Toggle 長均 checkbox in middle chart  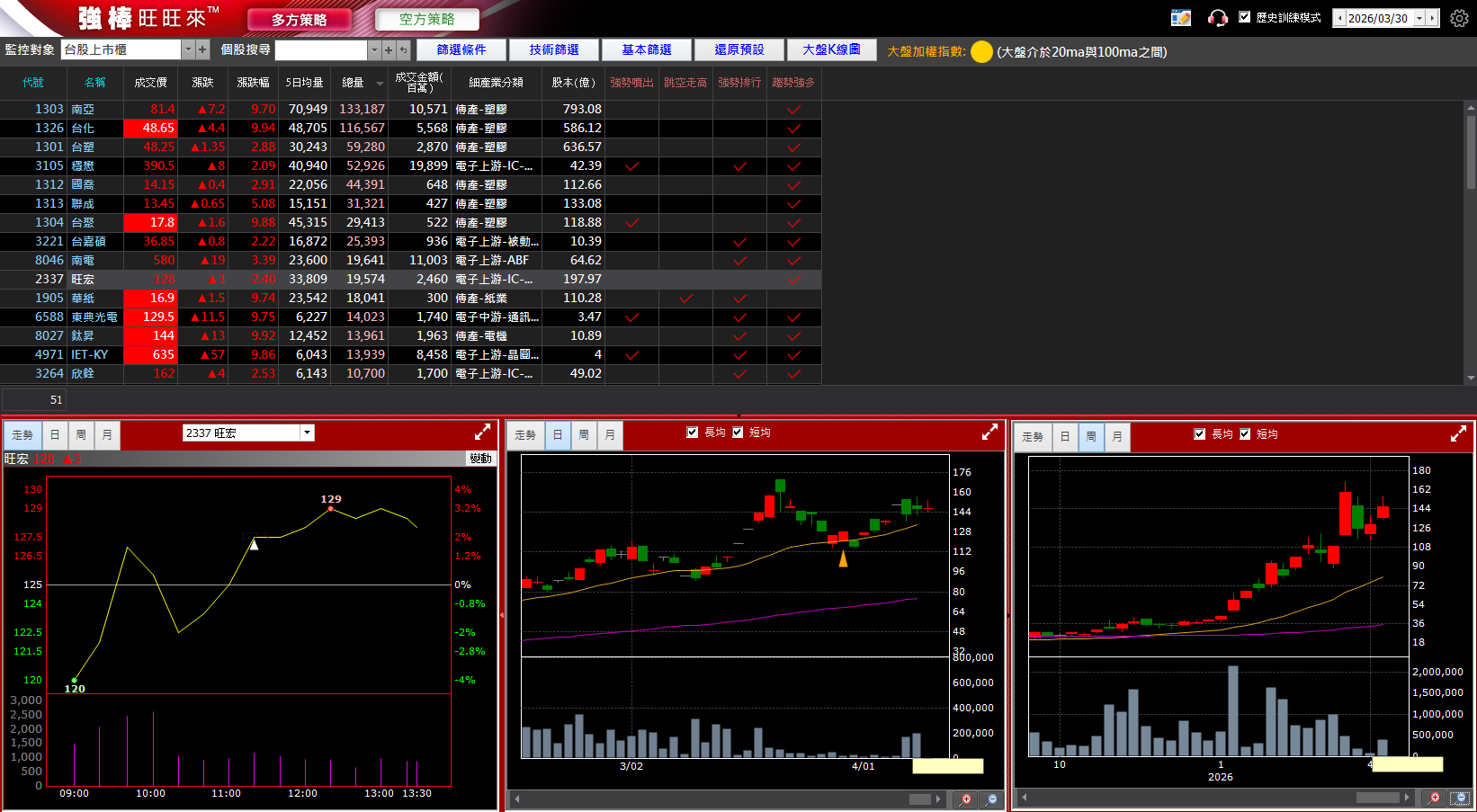pos(693,433)
